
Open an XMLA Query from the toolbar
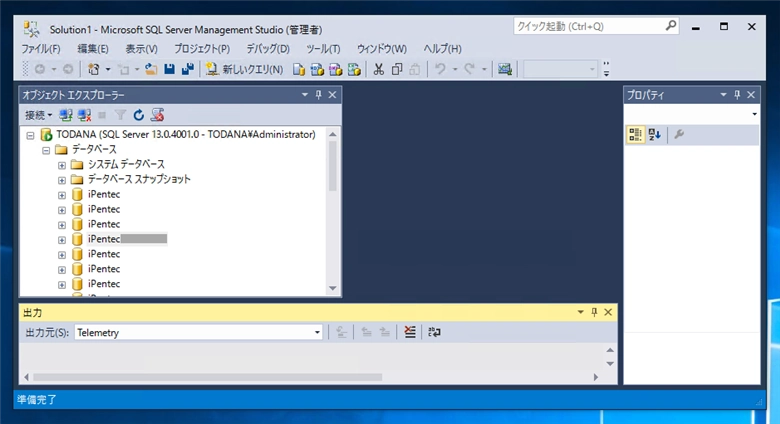354,69
